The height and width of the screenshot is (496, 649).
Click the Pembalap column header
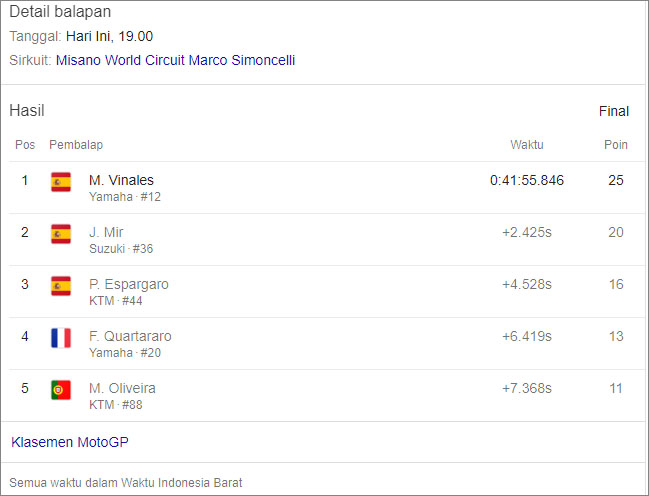pyautogui.click(x=76, y=145)
